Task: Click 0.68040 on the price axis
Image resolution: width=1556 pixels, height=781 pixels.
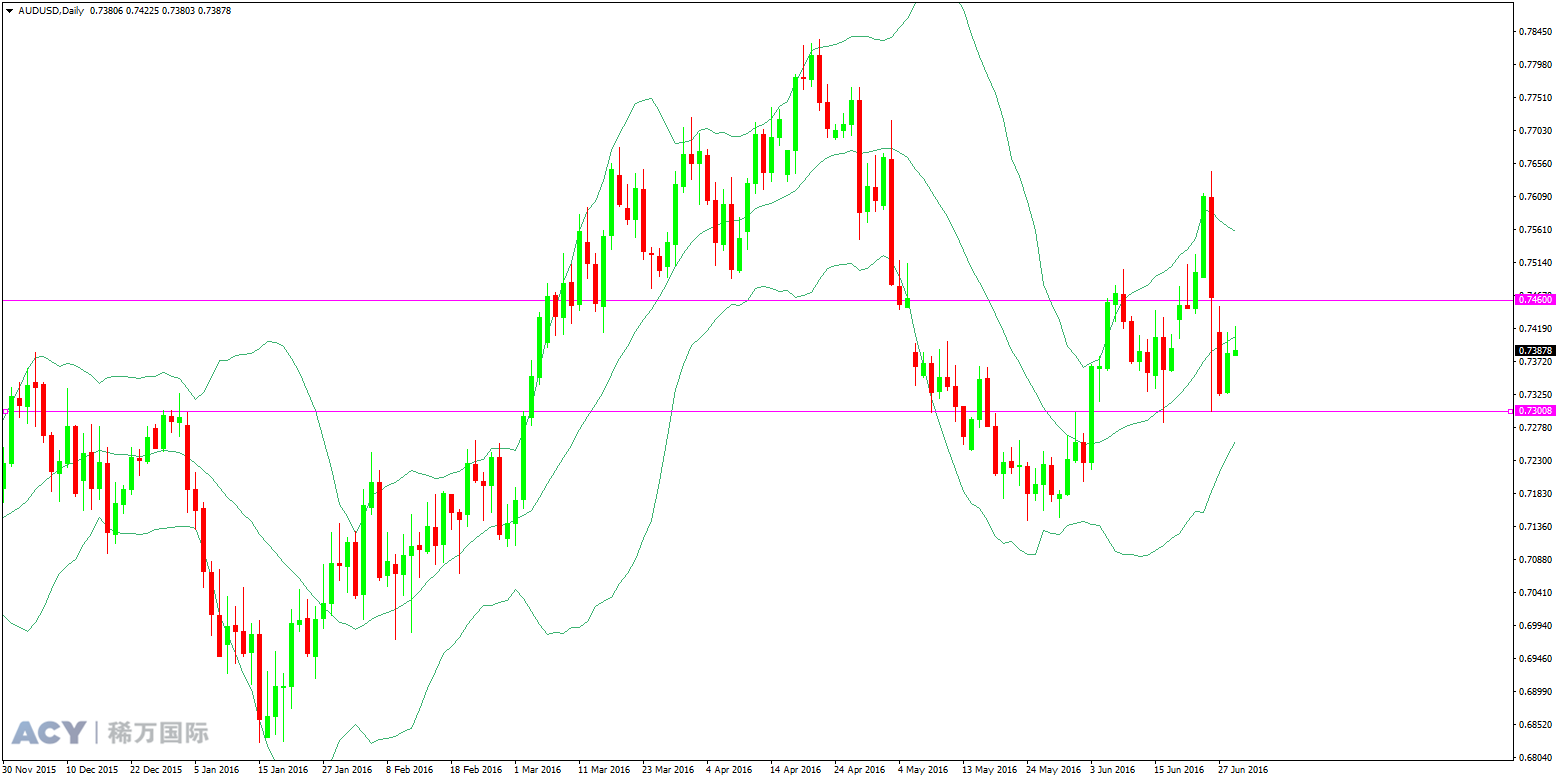Action: coord(1535,758)
